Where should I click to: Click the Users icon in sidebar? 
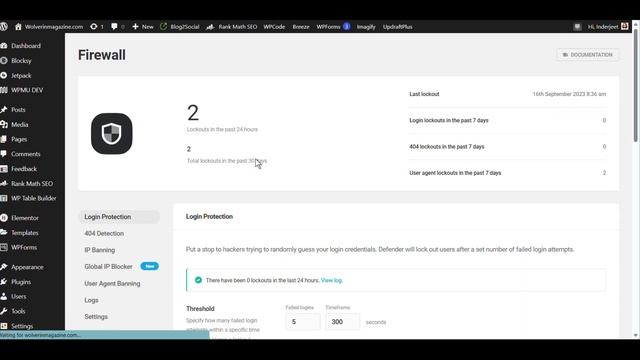click(x=4, y=296)
